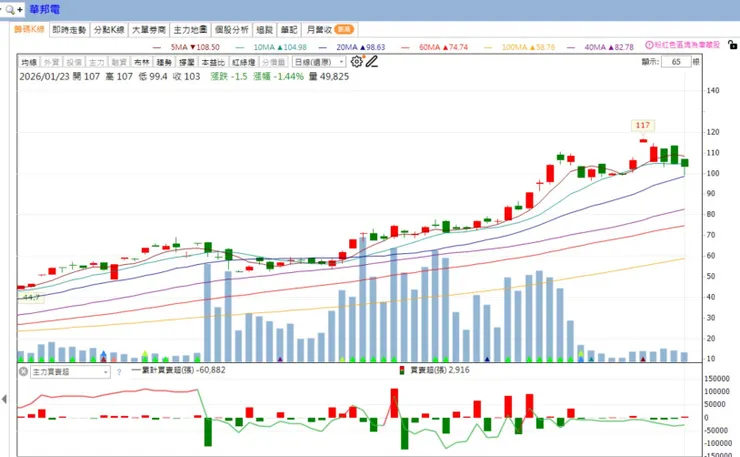This screenshot has height=457, width=740.
Task: Click the 量 49,825 volume value
Action: point(329,76)
